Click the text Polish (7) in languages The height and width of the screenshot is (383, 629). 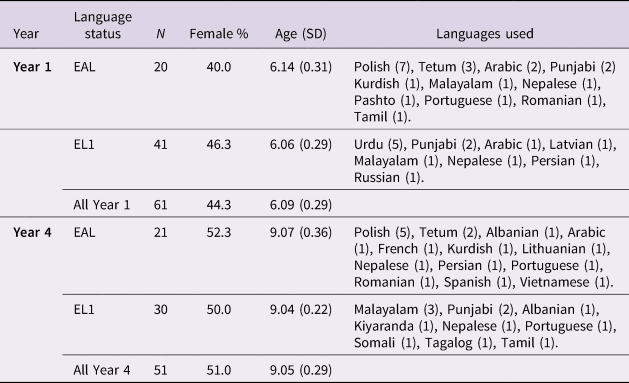coord(382,67)
